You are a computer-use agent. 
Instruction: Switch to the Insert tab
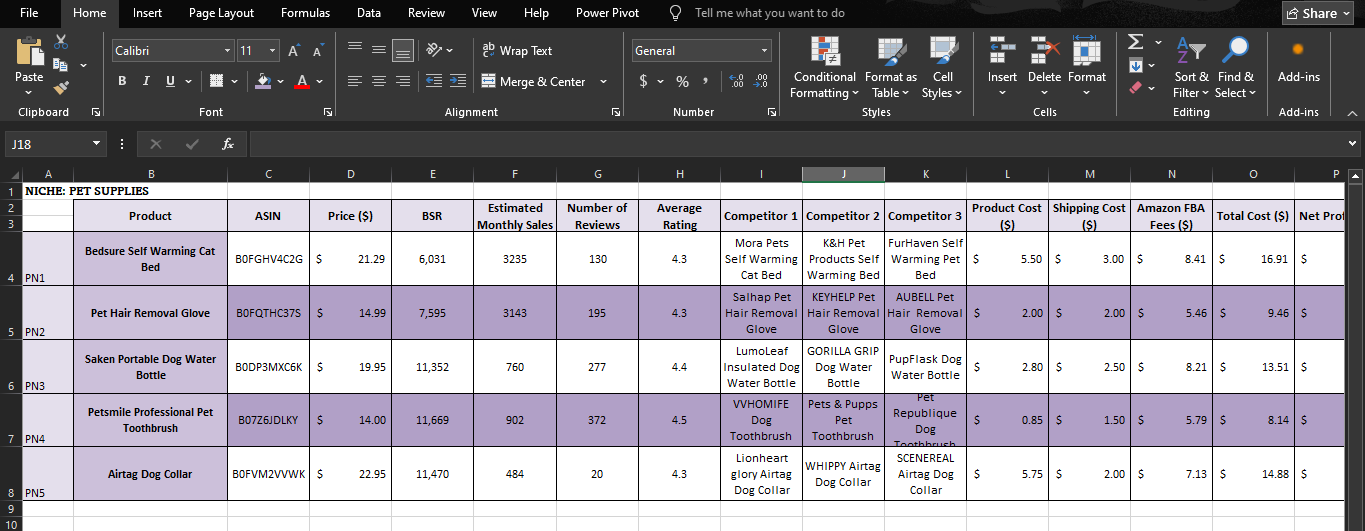147,13
